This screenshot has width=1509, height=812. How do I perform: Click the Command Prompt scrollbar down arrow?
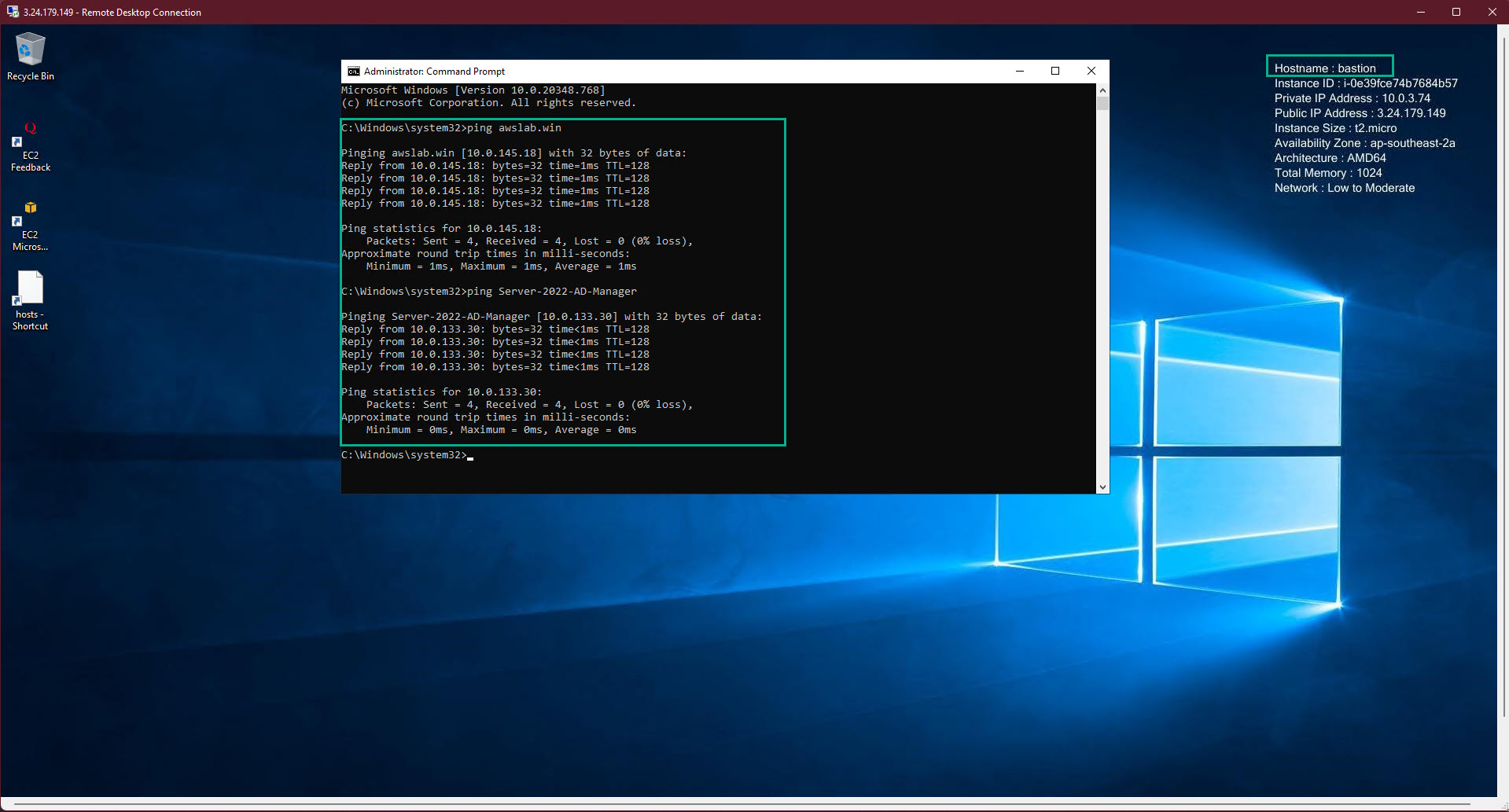tap(1102, 487)
